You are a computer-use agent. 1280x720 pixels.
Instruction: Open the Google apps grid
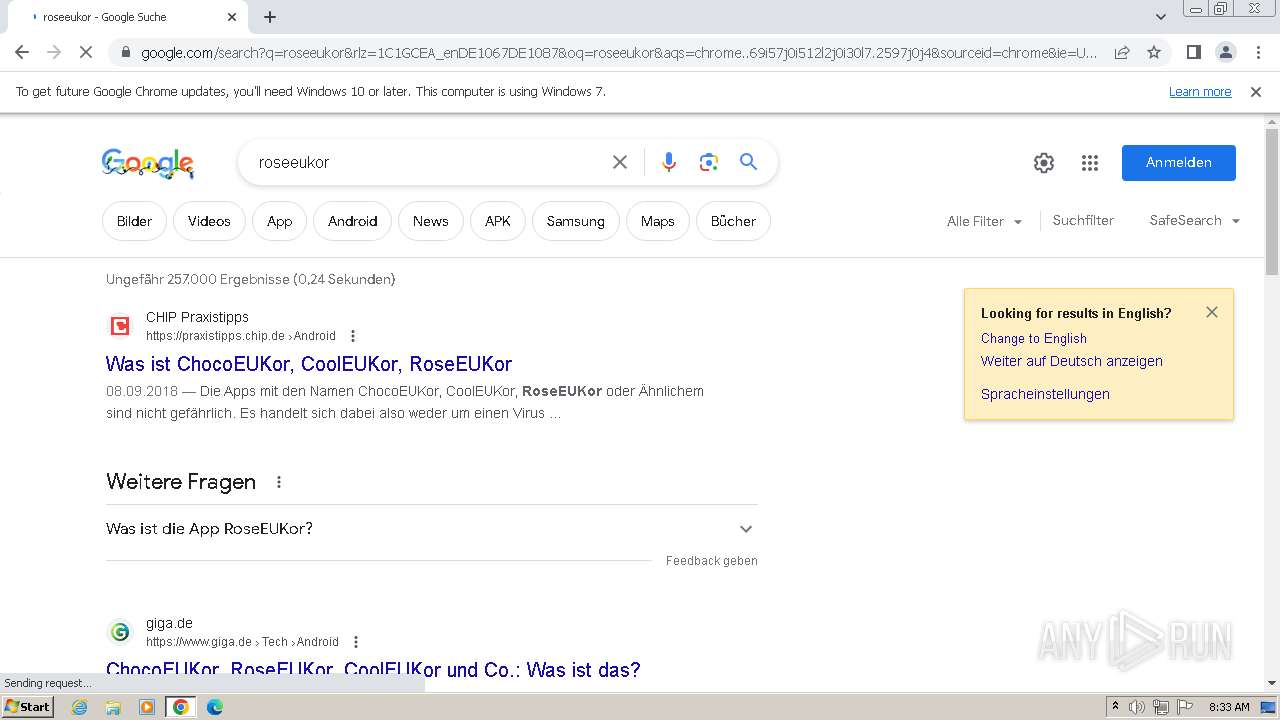(1090, 163)
